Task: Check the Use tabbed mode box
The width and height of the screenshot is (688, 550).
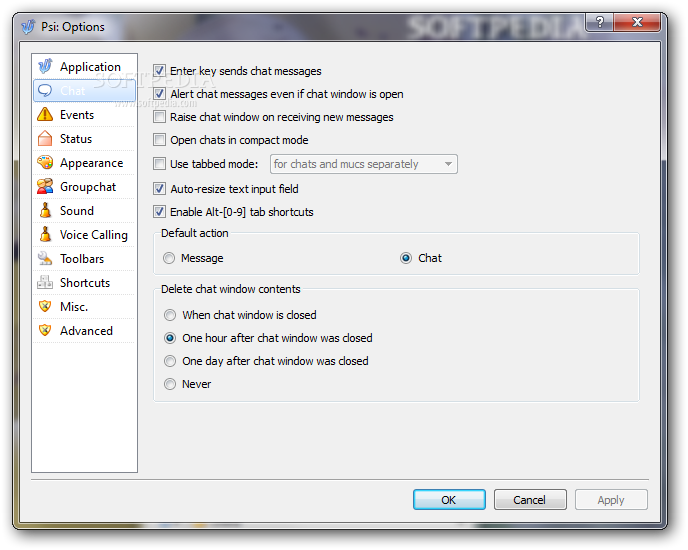Action: point(159,164)
